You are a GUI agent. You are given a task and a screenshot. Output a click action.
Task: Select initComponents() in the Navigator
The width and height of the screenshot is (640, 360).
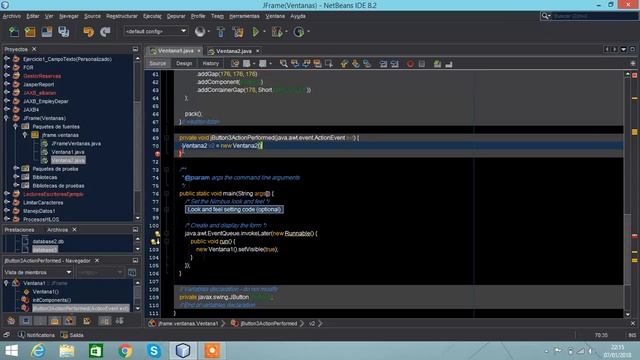click(x=51, y=300)
